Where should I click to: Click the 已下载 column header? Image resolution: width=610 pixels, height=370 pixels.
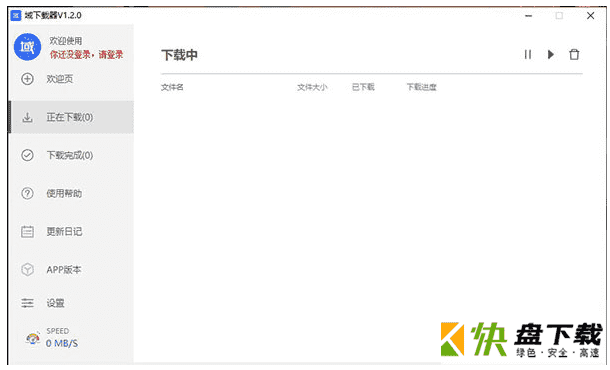tap(363, 87)
